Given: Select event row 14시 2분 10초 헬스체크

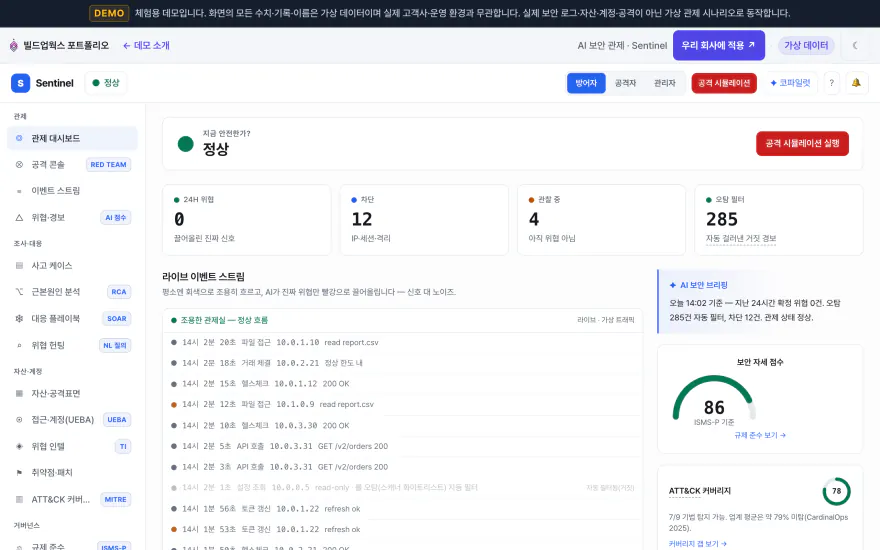Looking at the screenshot, I should point(402,425).
